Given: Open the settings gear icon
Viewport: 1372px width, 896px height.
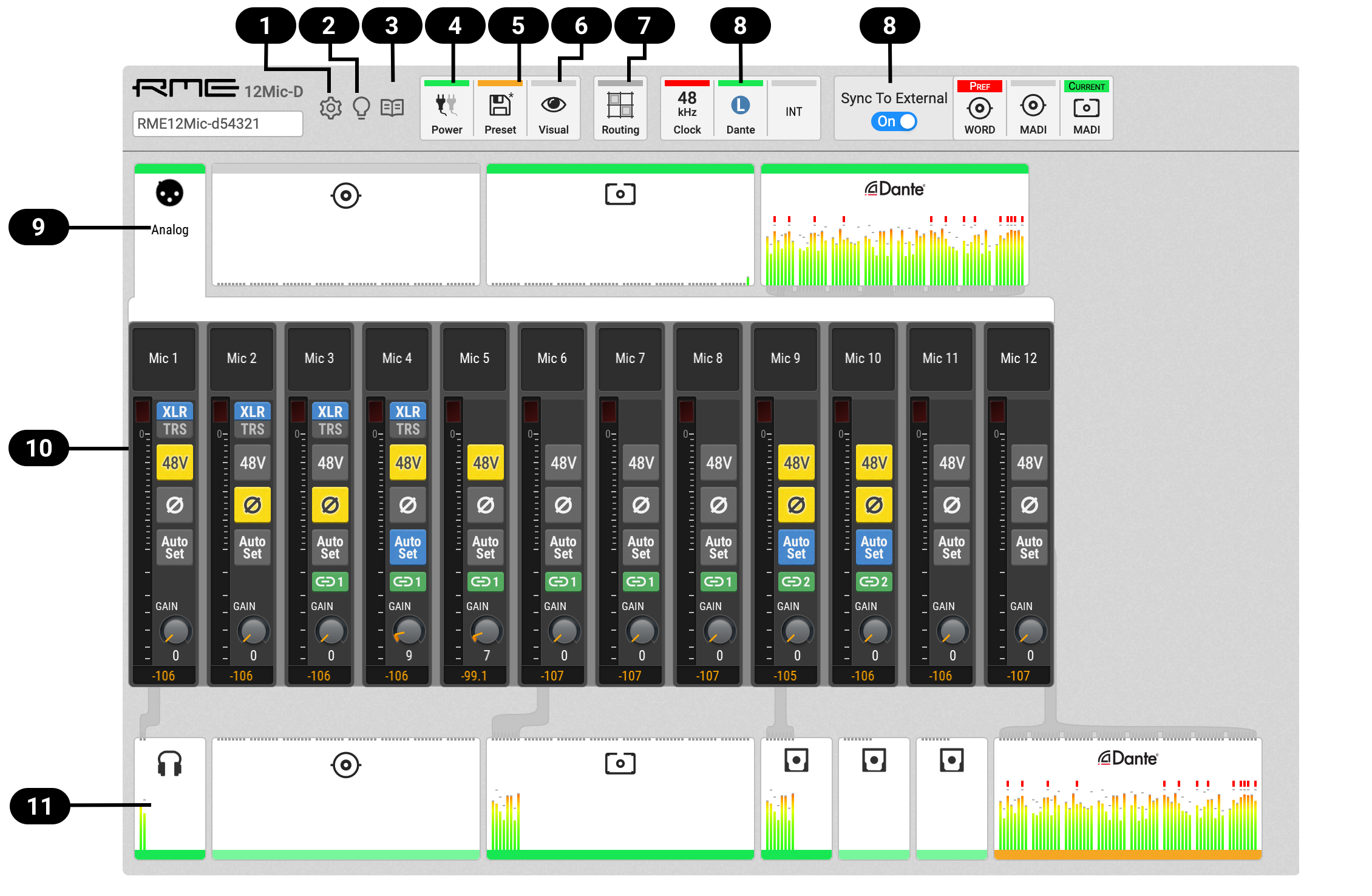Looking at the screenshot, I should (x=330, y=108).
